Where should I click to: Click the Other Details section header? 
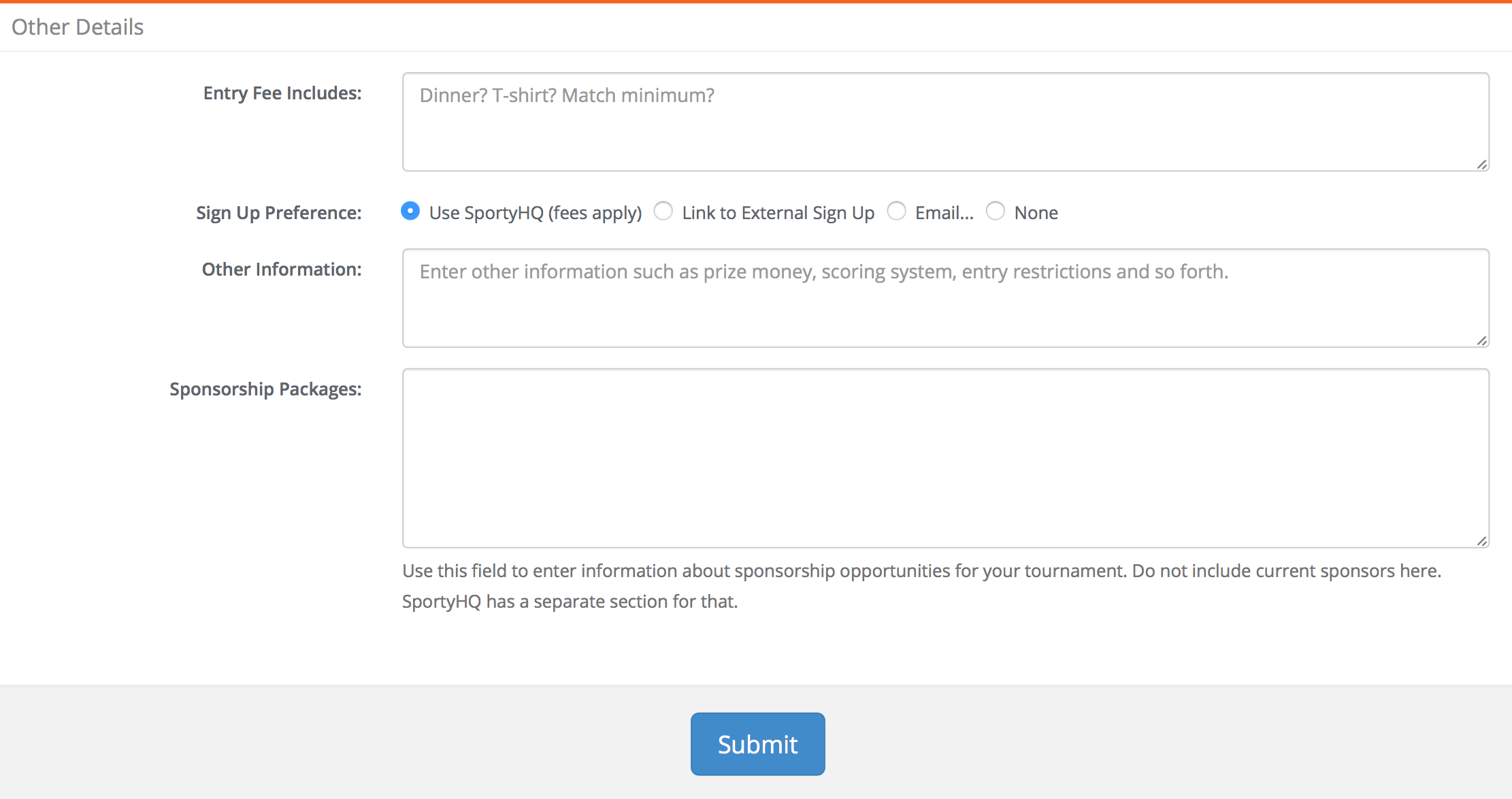(x=78, y=27)
